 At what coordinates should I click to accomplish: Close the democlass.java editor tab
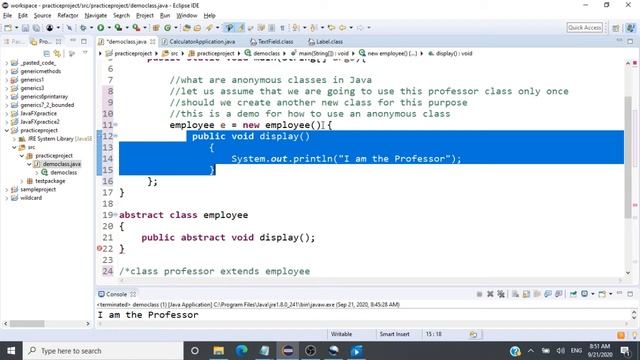(152, 42)
